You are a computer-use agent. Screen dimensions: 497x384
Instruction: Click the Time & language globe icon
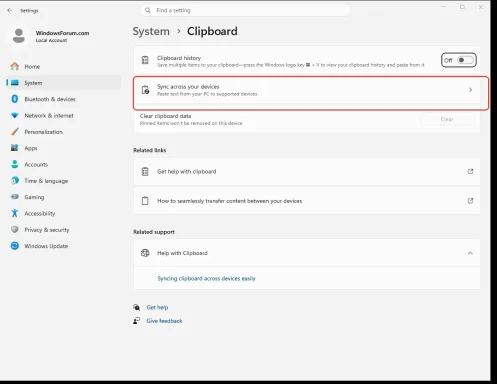tap(15, 180)
